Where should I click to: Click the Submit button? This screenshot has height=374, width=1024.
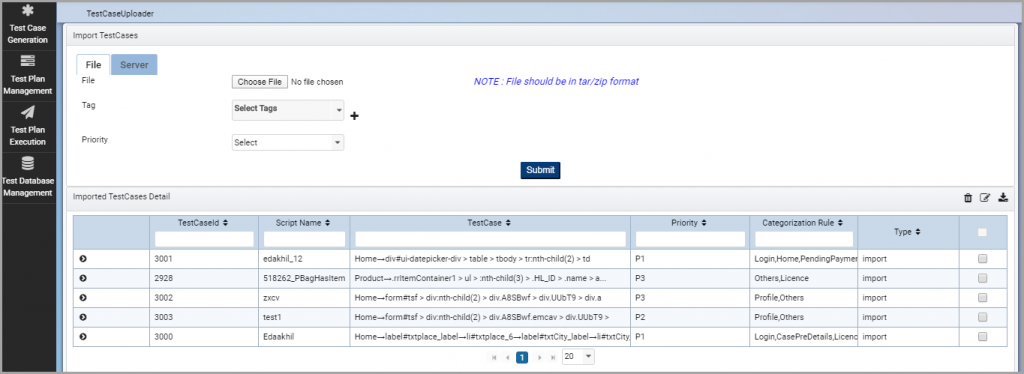point(540,170)
